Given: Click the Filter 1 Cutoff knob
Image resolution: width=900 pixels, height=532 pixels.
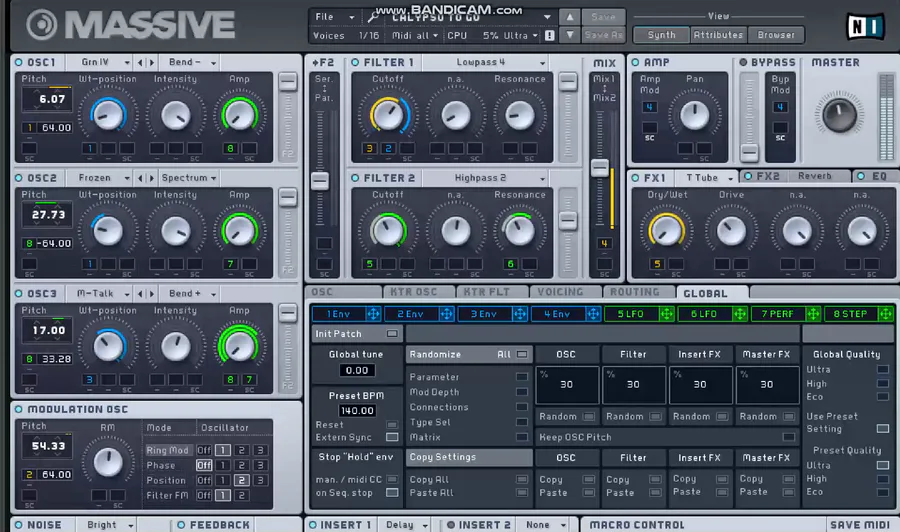Looking at the screenshot, I should [x=388, y=115].
